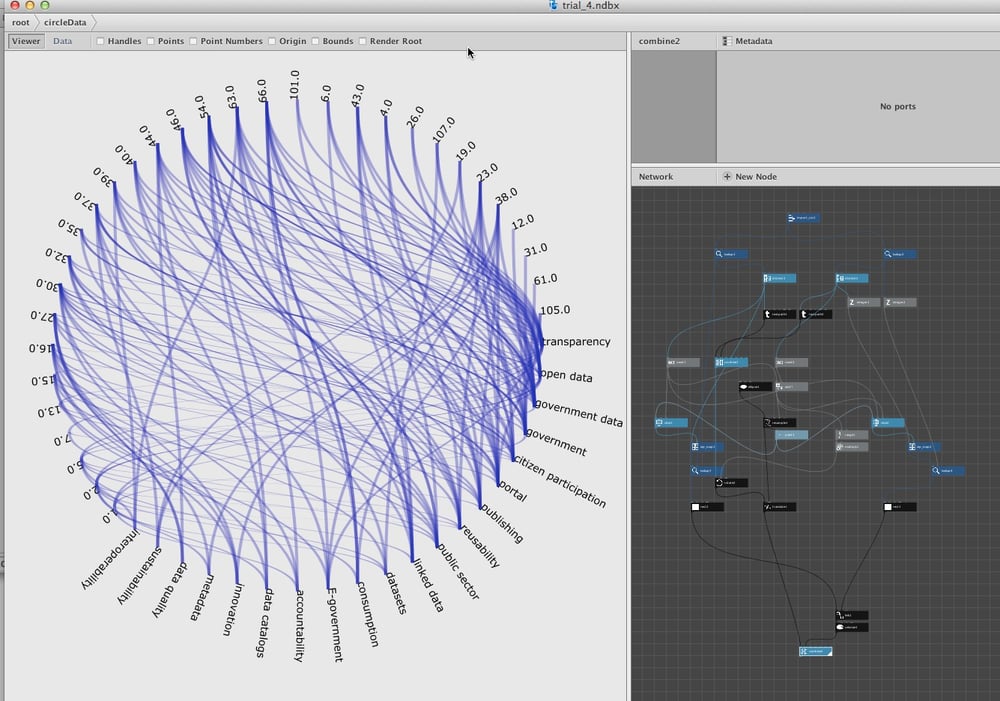
Task: Select the rect2 node with white square
Action: (707, 507)
